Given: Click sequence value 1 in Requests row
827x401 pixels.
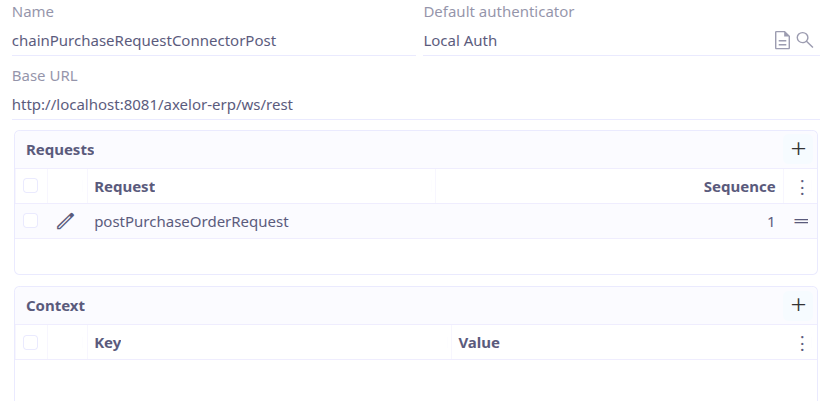Looking at the screenshot, I should pos(770,222).
